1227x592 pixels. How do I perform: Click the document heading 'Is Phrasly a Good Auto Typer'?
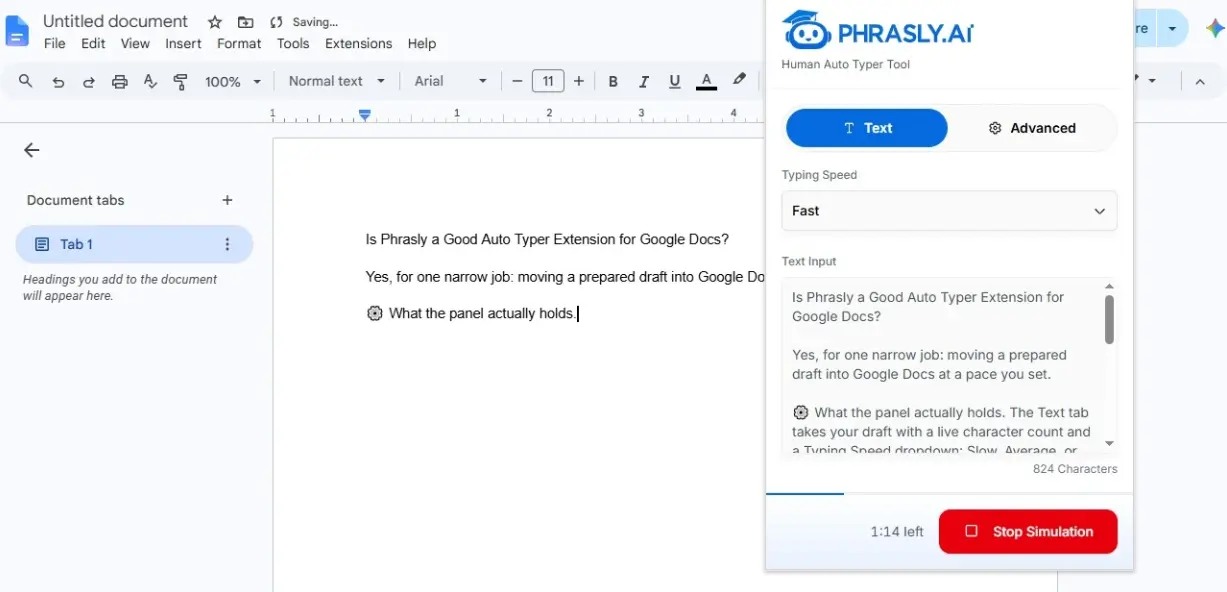point(547,239)
